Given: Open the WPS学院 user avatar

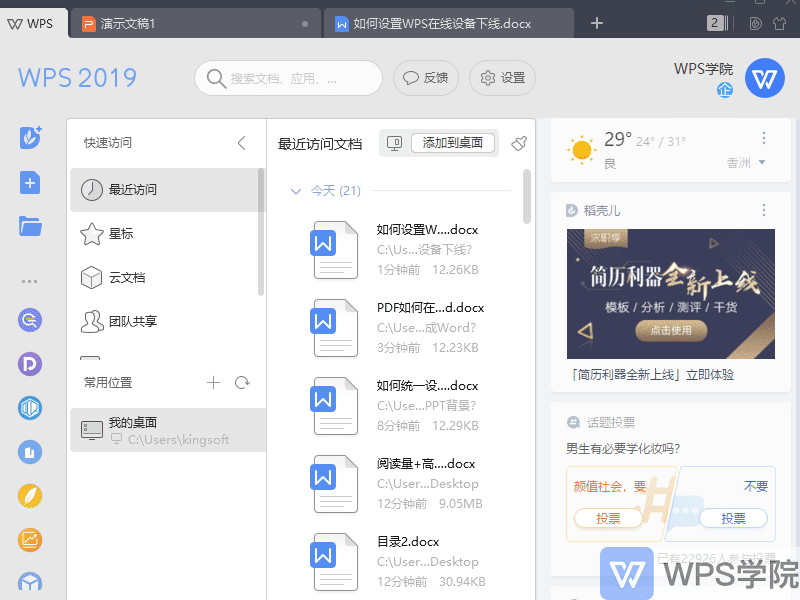Looking at the screenshot, I should (x=764, y=78).
